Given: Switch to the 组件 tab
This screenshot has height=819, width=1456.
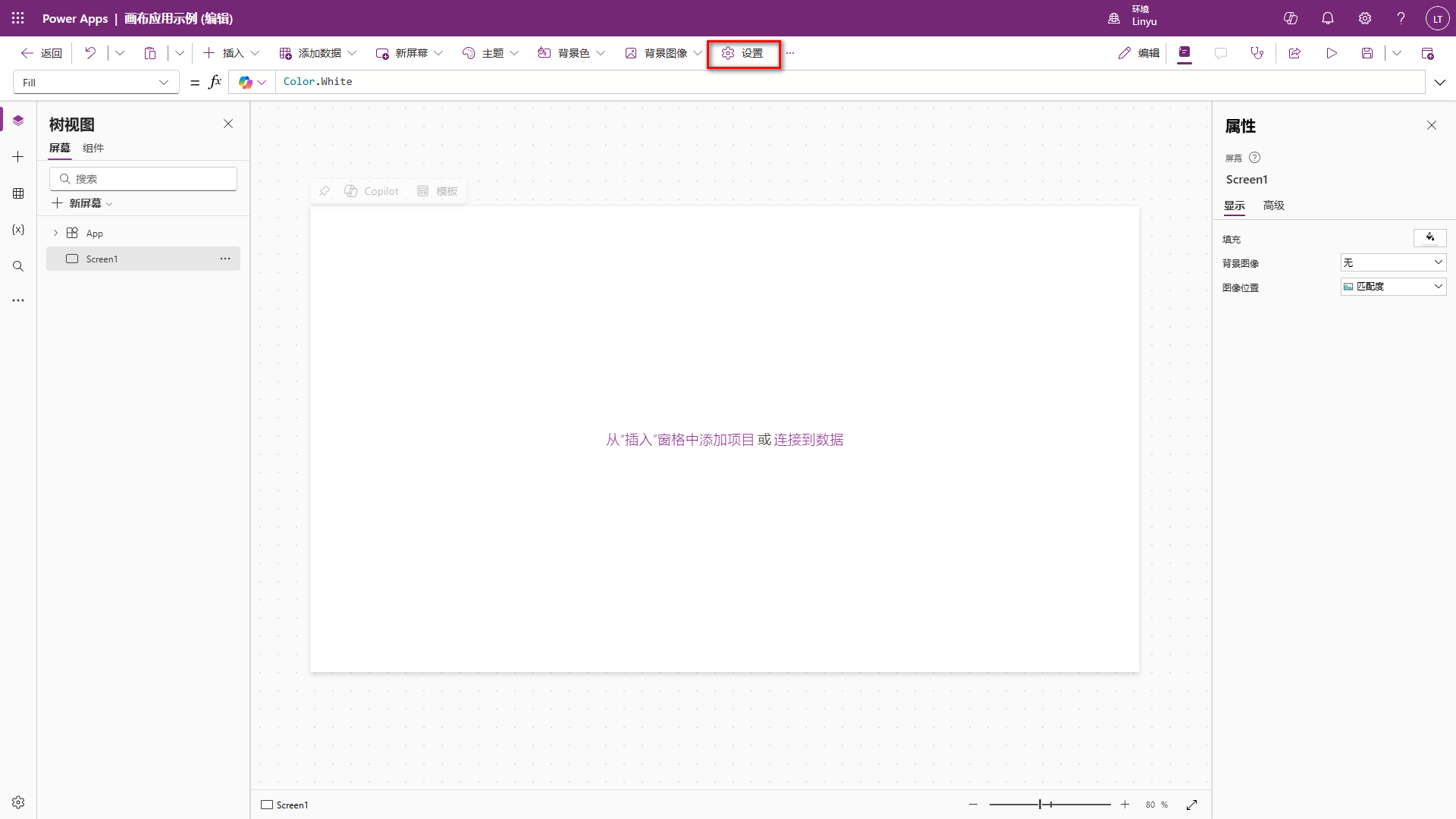Looking at the screenshot, I should coord(93,148).
